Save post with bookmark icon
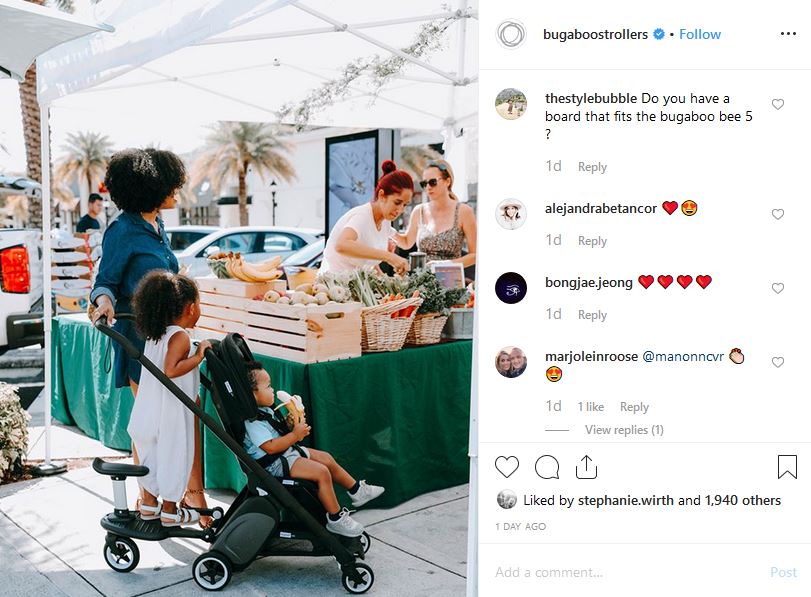Screen dimensions: 811x597 click(x=787, y=467)
